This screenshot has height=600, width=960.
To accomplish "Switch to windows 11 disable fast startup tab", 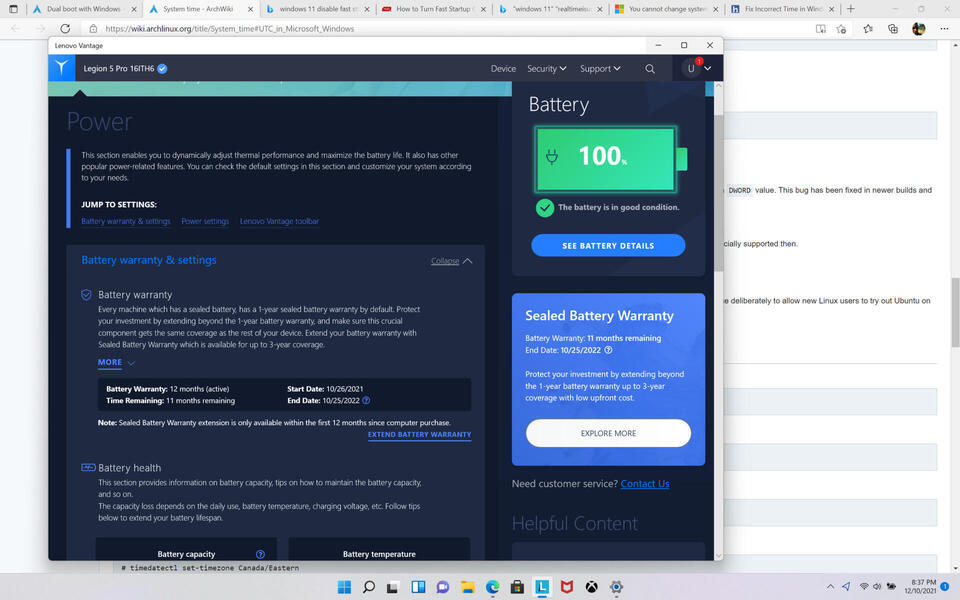I will coord(318,9).
